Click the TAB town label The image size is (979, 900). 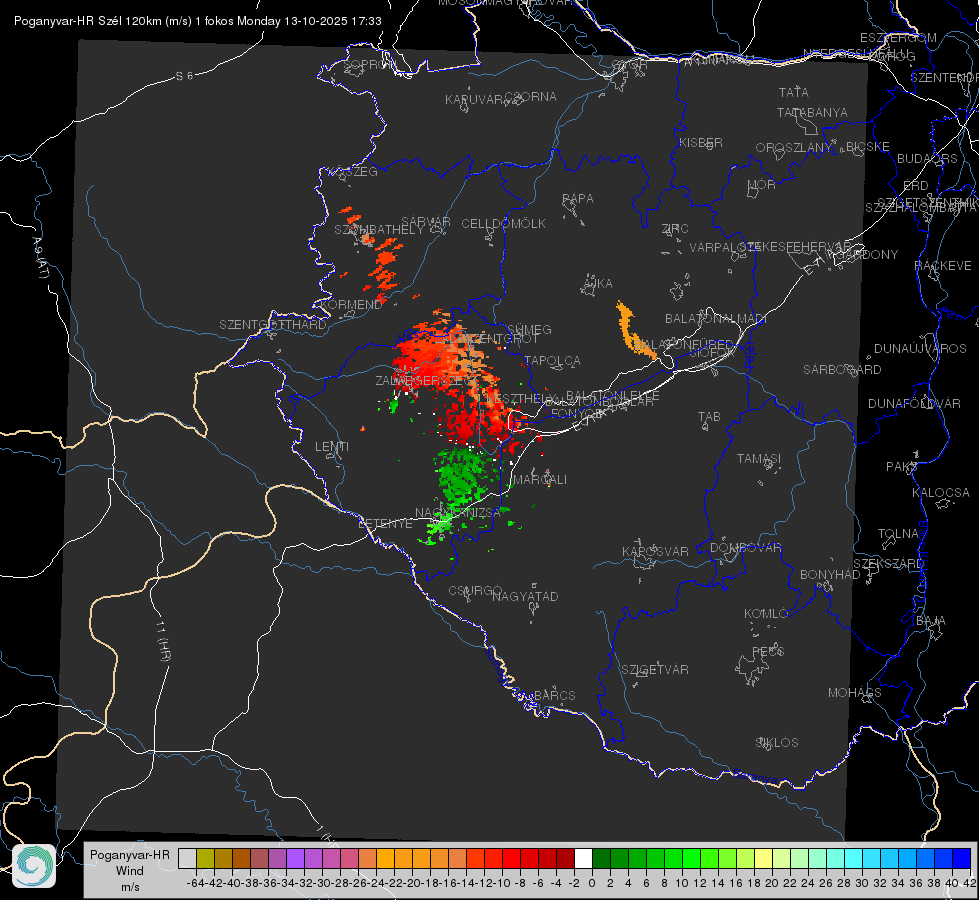pos(709,417)
